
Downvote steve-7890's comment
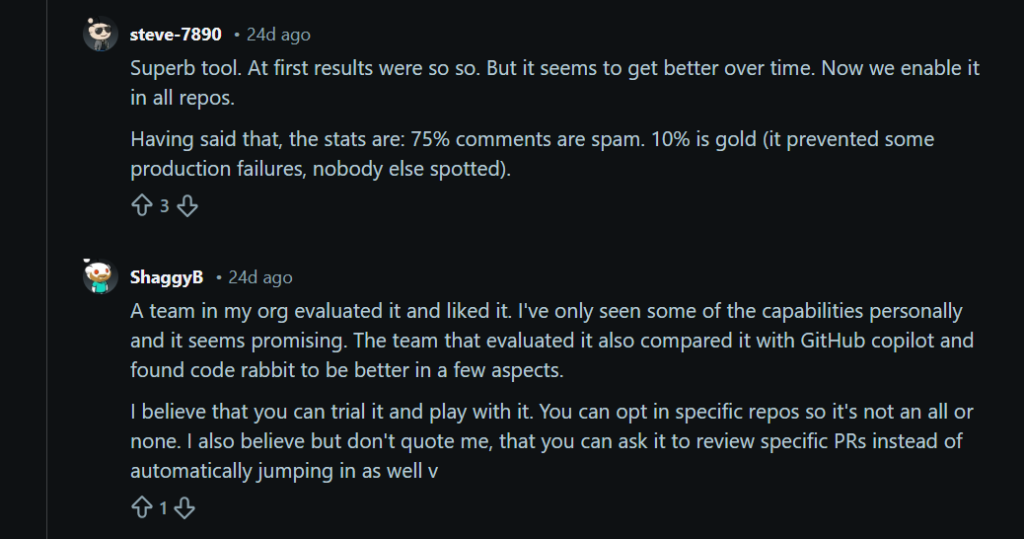(188, 206)
